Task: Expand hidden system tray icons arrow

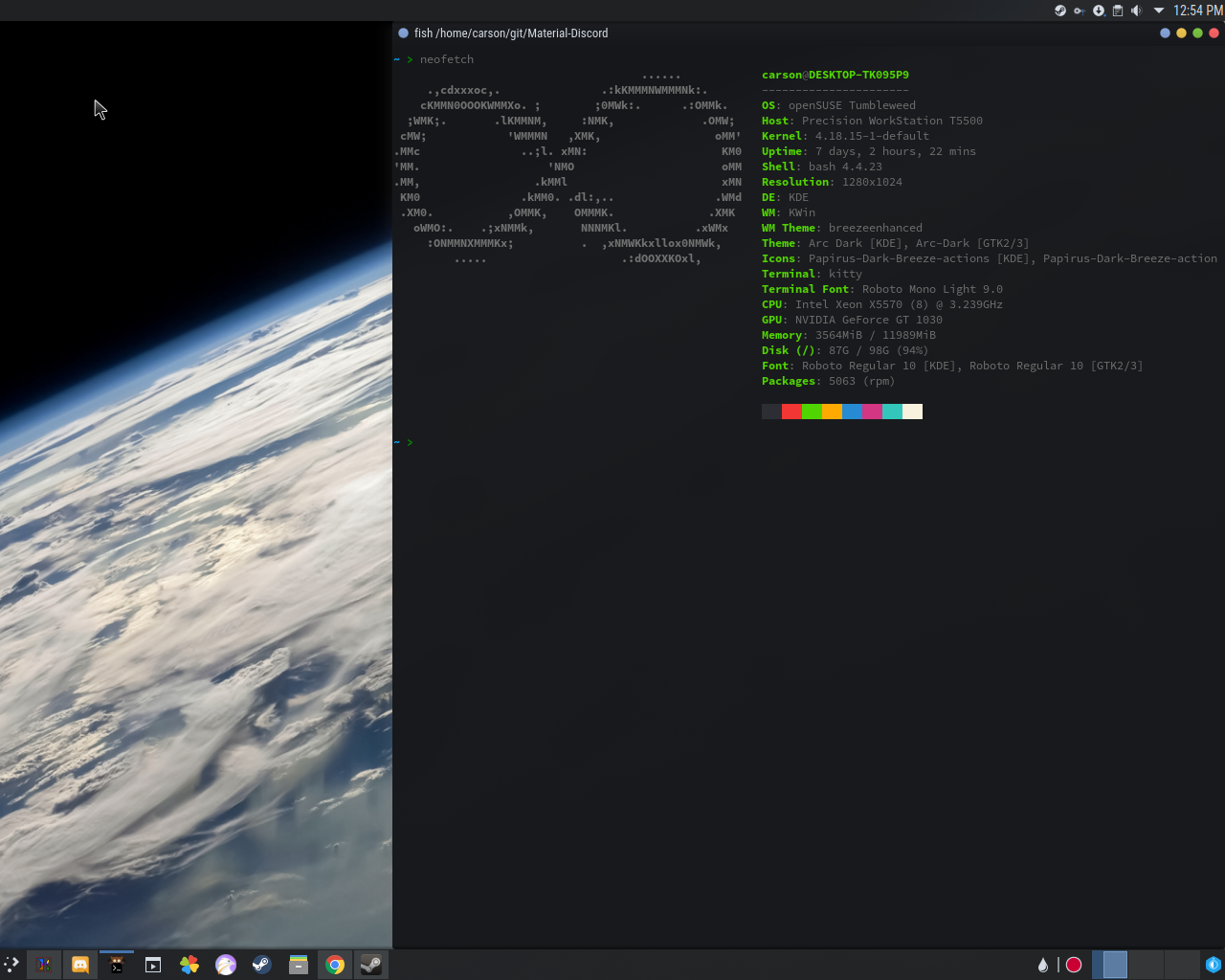Action: tap(1158, 11)
